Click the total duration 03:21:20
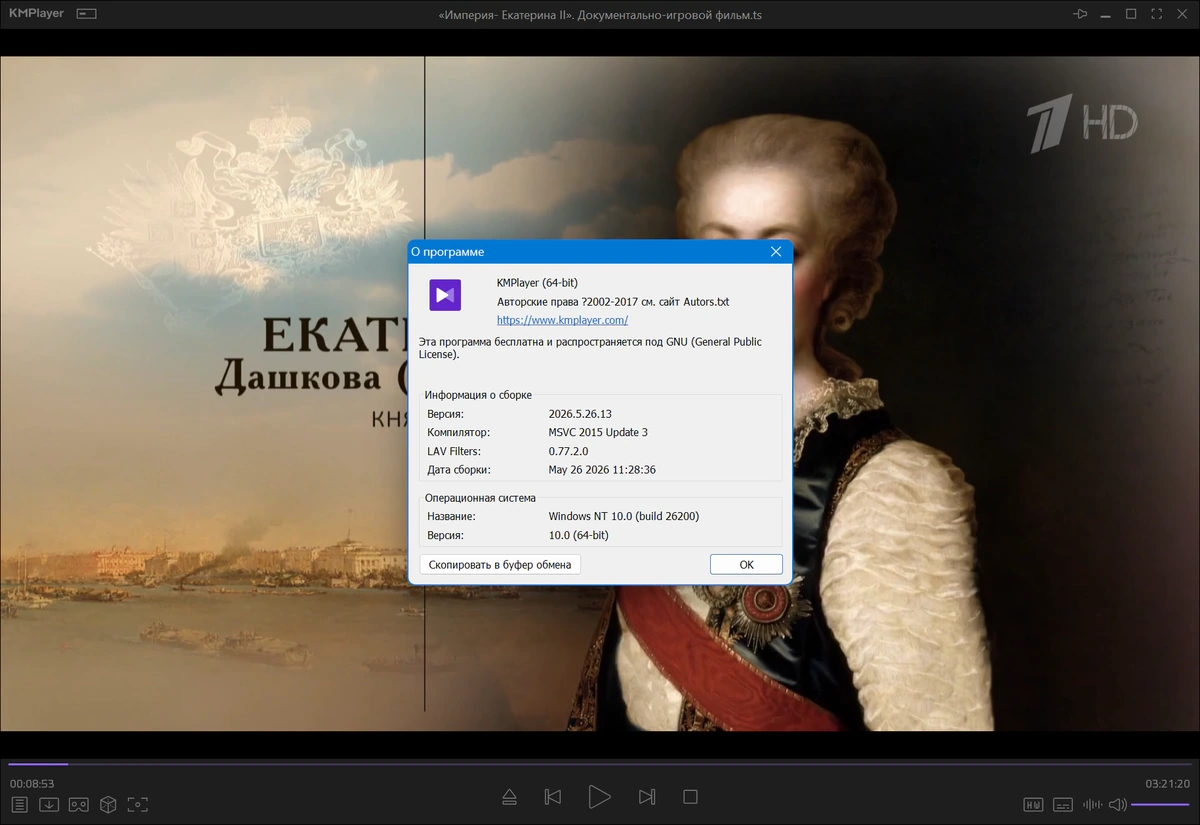The height and width of the screenshot is (825, 1200). [1168, 784]
